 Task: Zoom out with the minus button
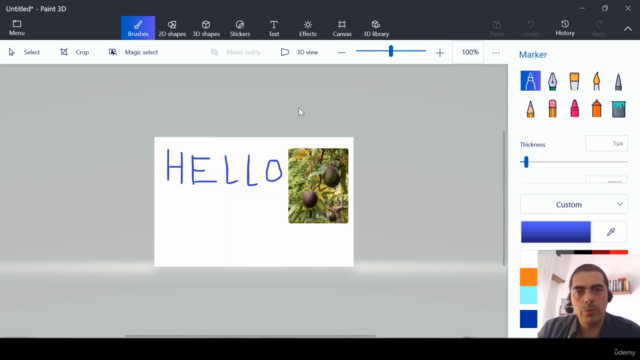coord(342,53)
